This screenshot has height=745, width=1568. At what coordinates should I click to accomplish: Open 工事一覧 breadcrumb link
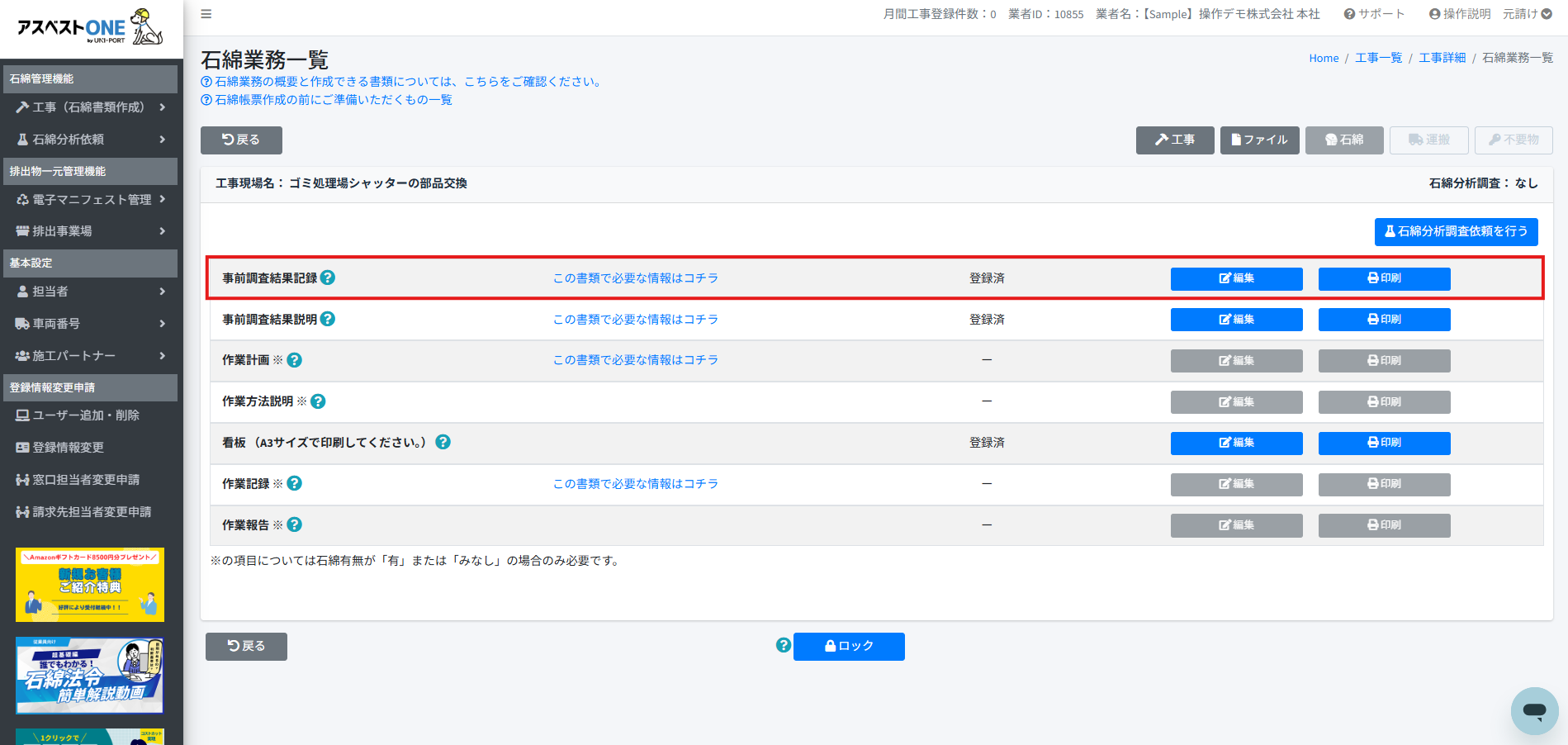pyautogui.click(x=1378, y=58)
